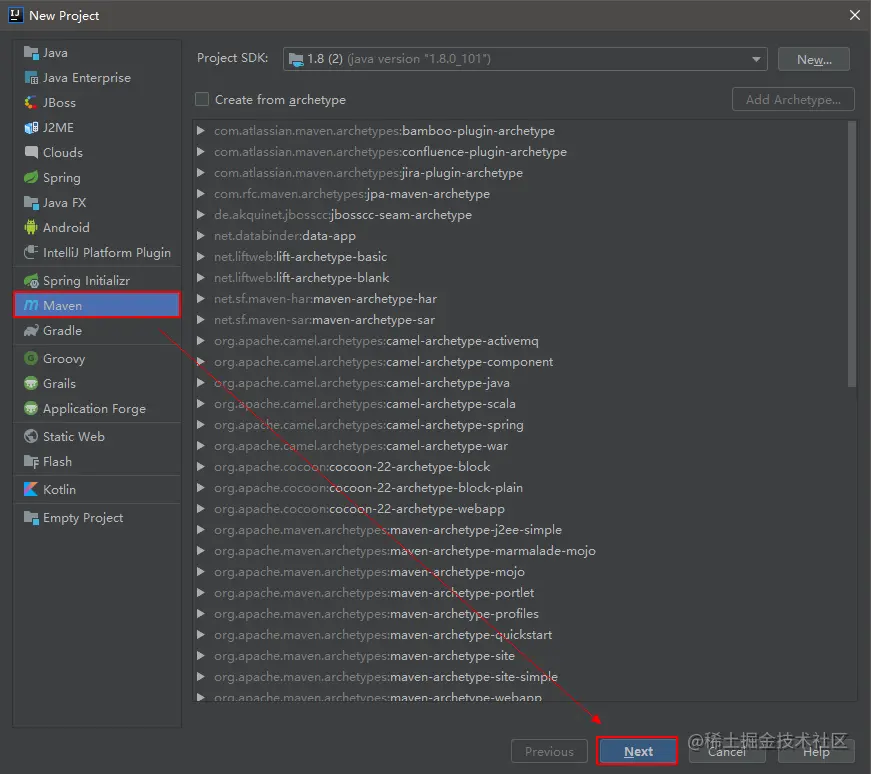Expand jpa-maven-archetype node
Image resolution: width=871 pixels, height=774 pixels.
click(201, 194)
